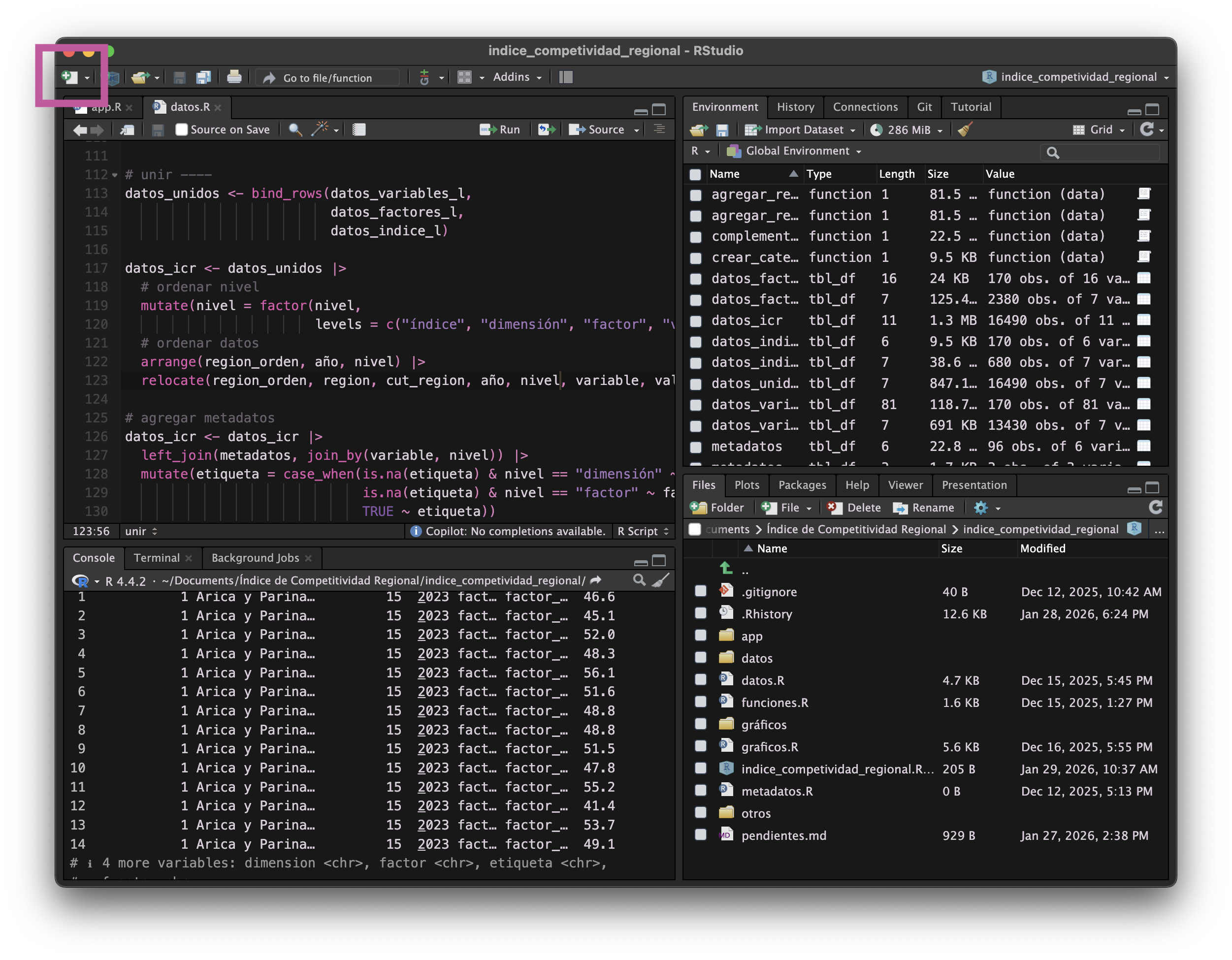Clear environment objects with broom icon

tap(965, 130)
